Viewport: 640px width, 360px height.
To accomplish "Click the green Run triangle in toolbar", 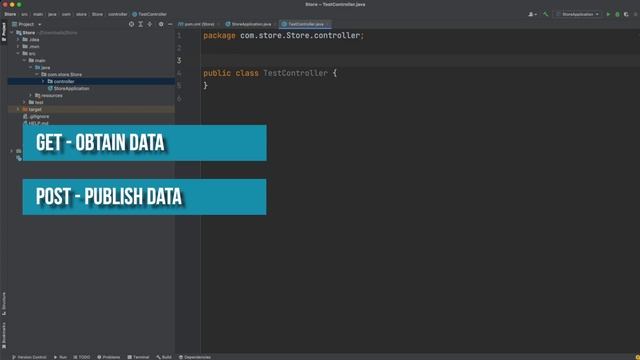I will click(608, 14).
